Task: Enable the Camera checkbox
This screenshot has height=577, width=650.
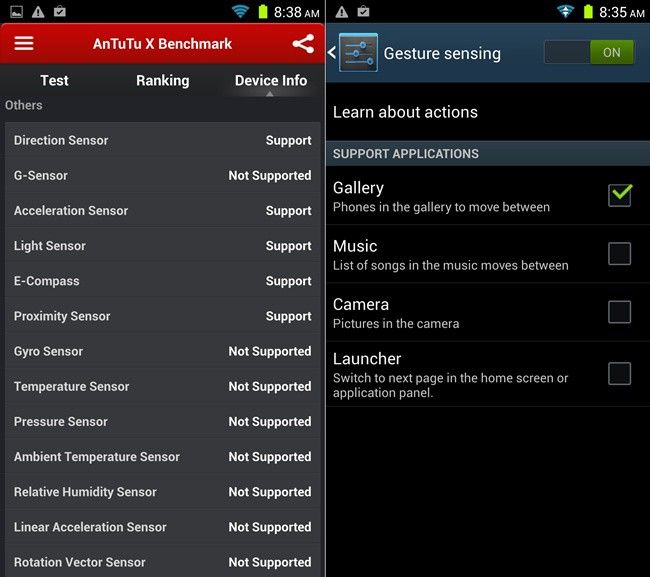Action: [x=620, y=312]
